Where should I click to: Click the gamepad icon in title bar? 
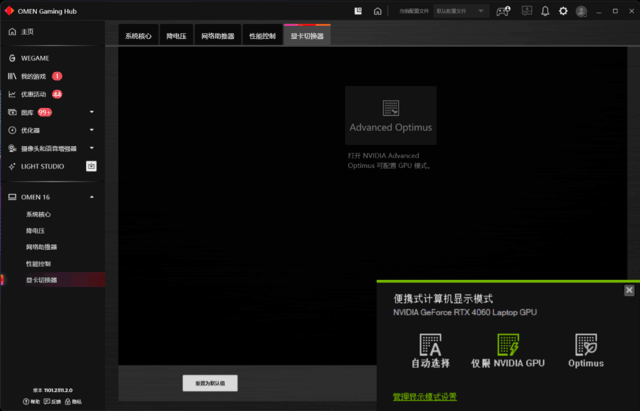coord(503,11)
